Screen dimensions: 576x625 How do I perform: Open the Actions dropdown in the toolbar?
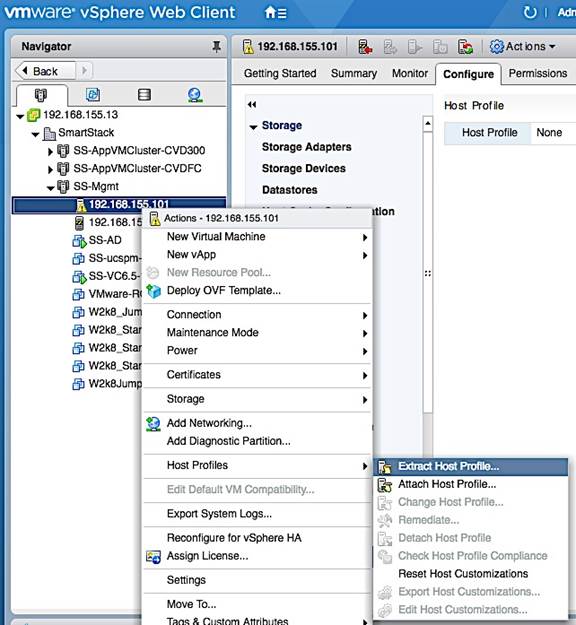coord(522,47)
